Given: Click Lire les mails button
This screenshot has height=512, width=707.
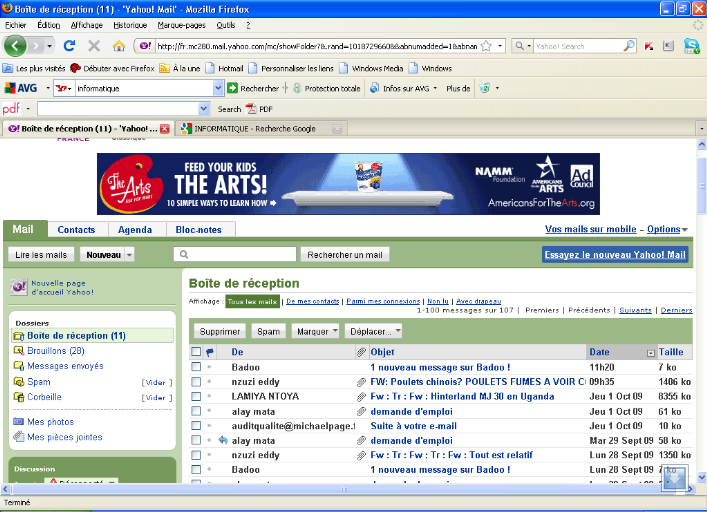Looking at the screenshot, I should 41,255.
